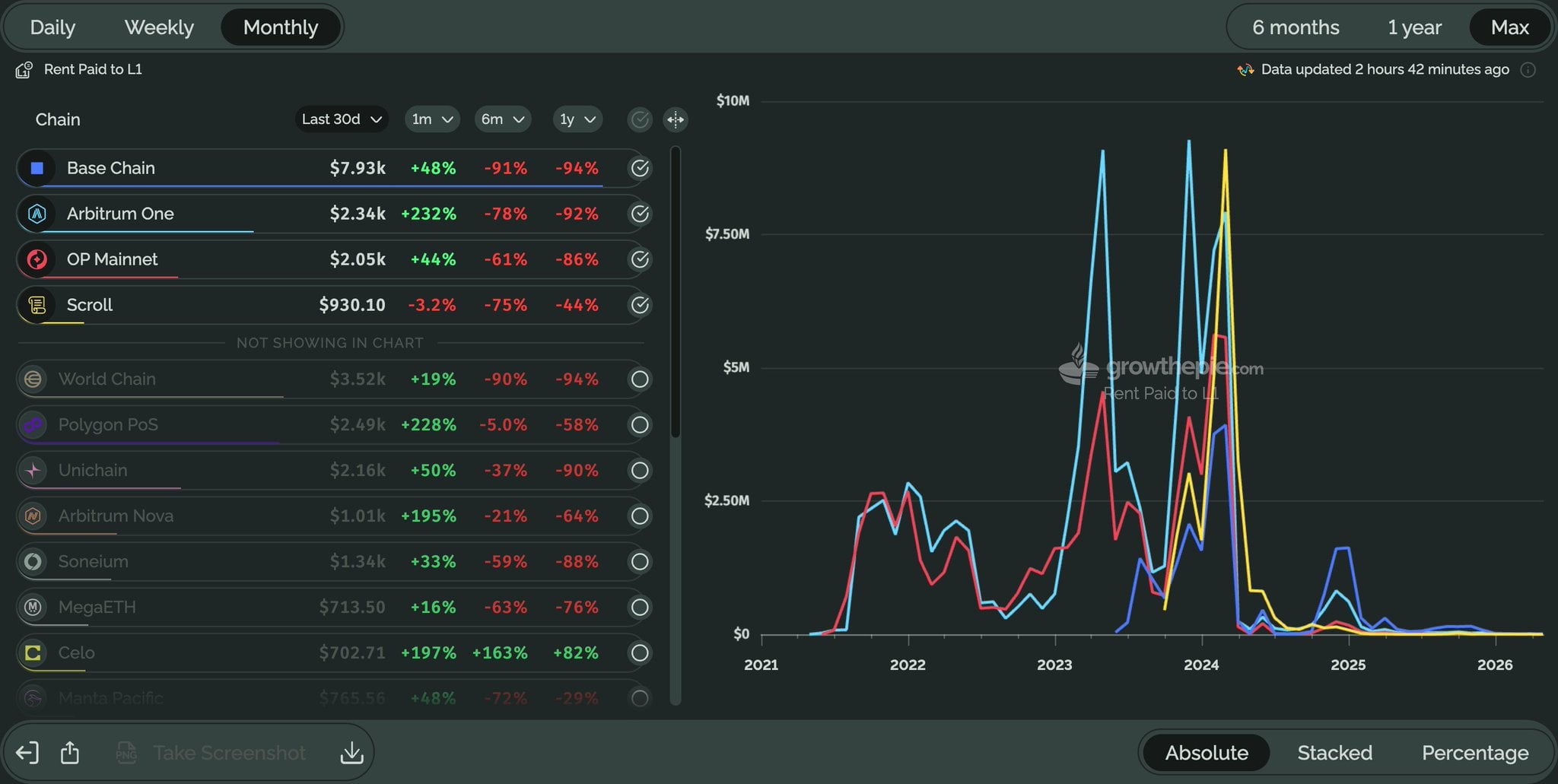Set timespan to 1 year
The height and width of the screenshot is (784, 1558).
1414,27
